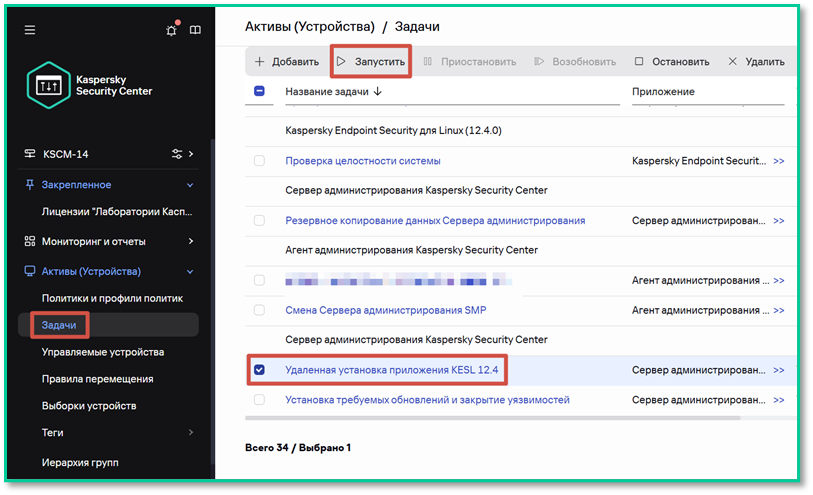The height and width of the screenshot is (495, 813).
Task: Click KSCM-14 server settings sliders icon
Action: [x=177, y=154]
